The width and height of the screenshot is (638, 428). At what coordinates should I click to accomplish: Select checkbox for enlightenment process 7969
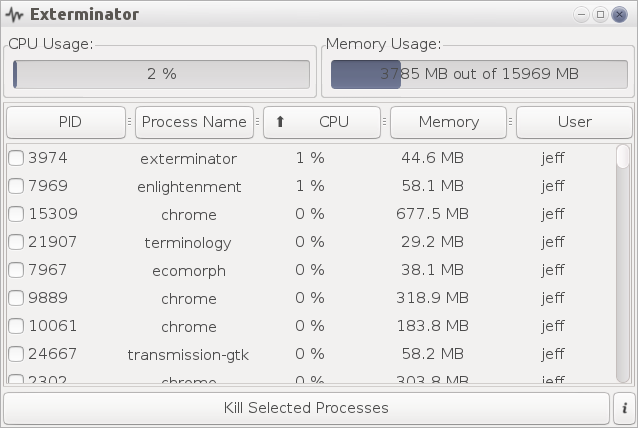point(16,186)
